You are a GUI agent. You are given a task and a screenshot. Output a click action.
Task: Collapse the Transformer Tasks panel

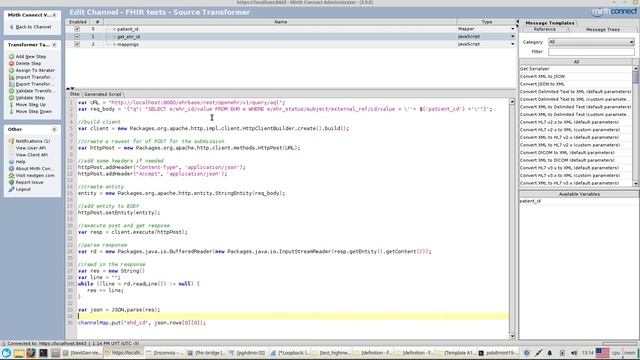[x=54, y=45]
